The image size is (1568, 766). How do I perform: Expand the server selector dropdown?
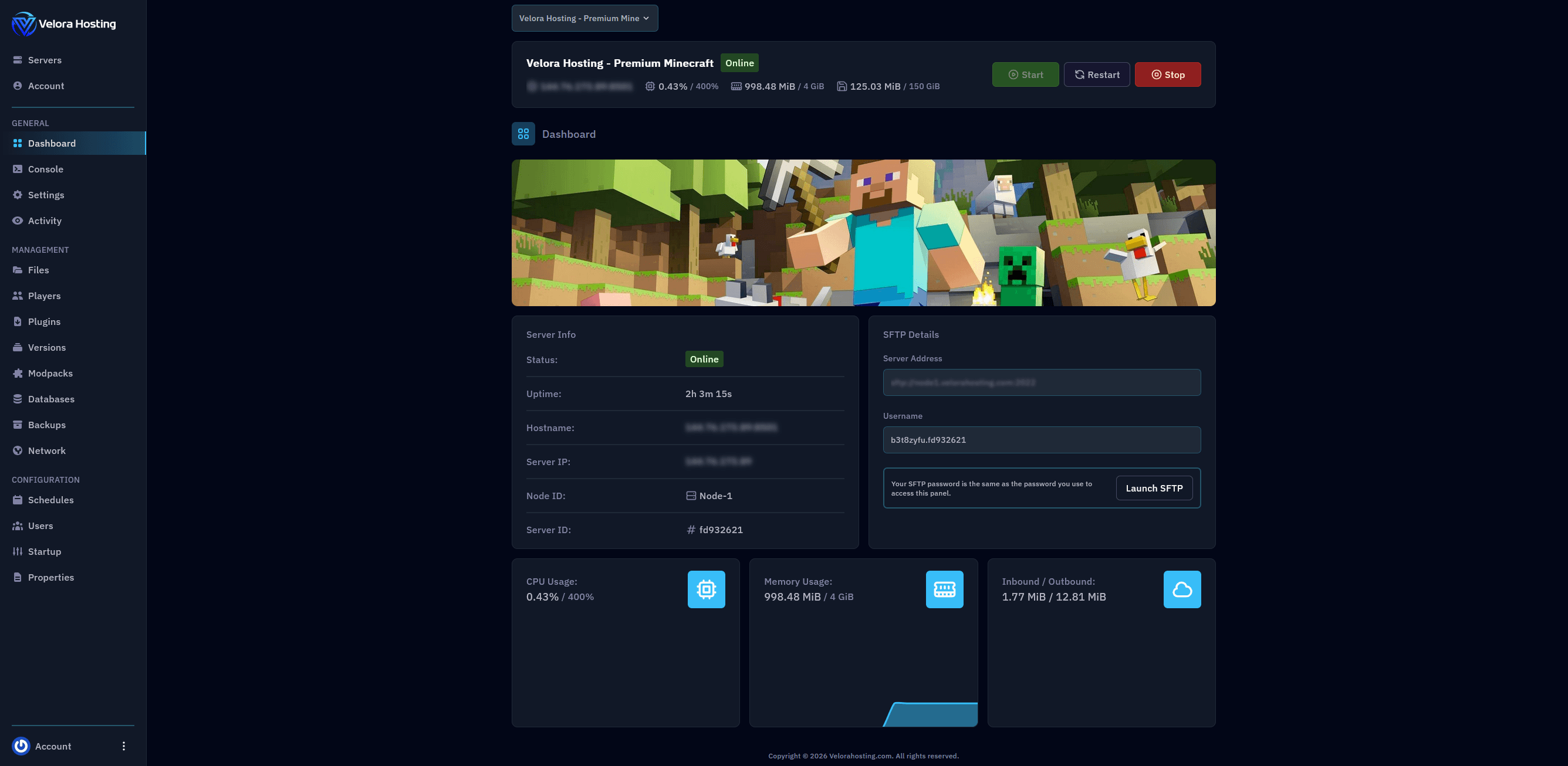(x=584, y=18)
